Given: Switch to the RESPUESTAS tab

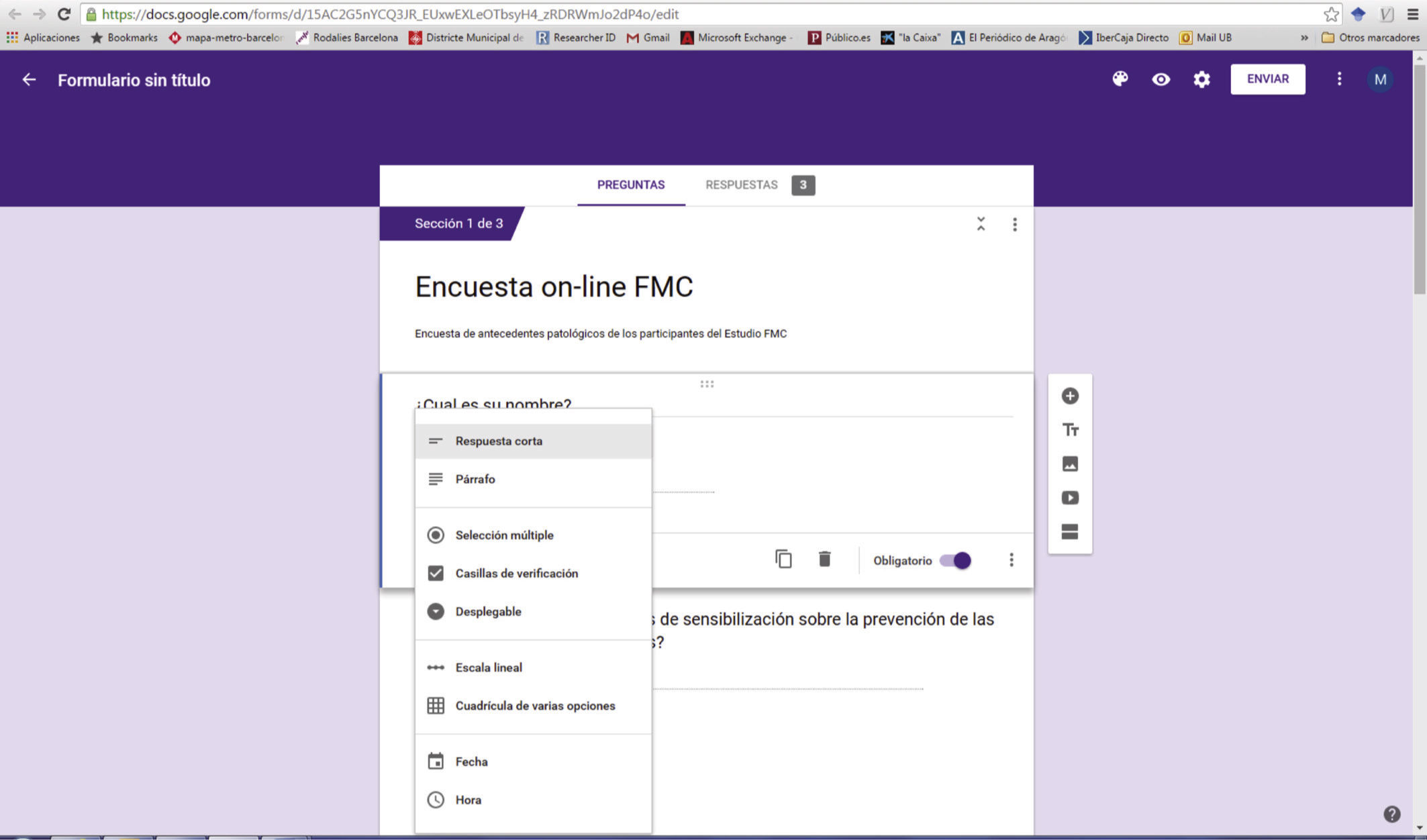Looking at the screenshot, I should point(741,185).
